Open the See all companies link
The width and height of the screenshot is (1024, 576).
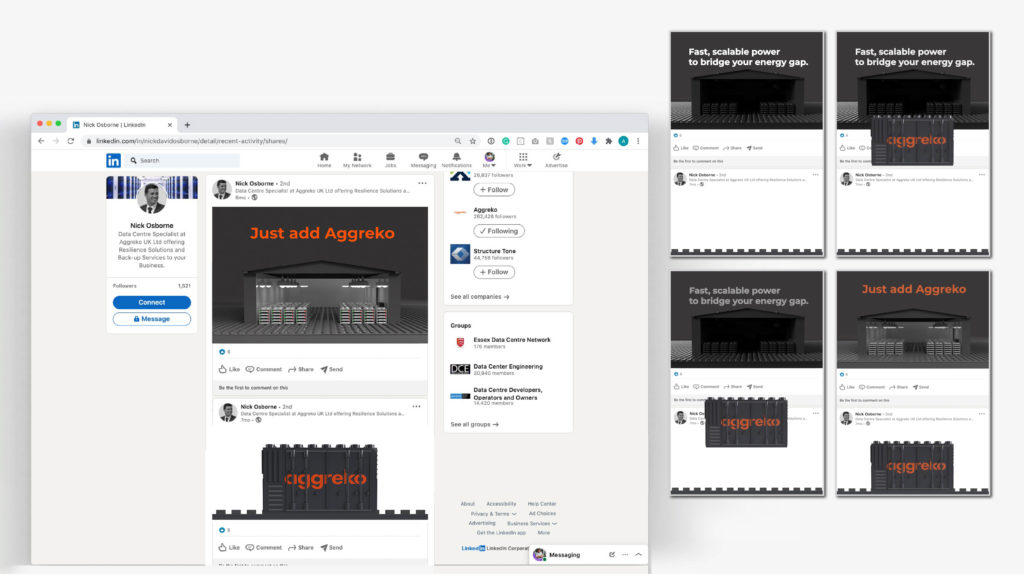point(480,297)
